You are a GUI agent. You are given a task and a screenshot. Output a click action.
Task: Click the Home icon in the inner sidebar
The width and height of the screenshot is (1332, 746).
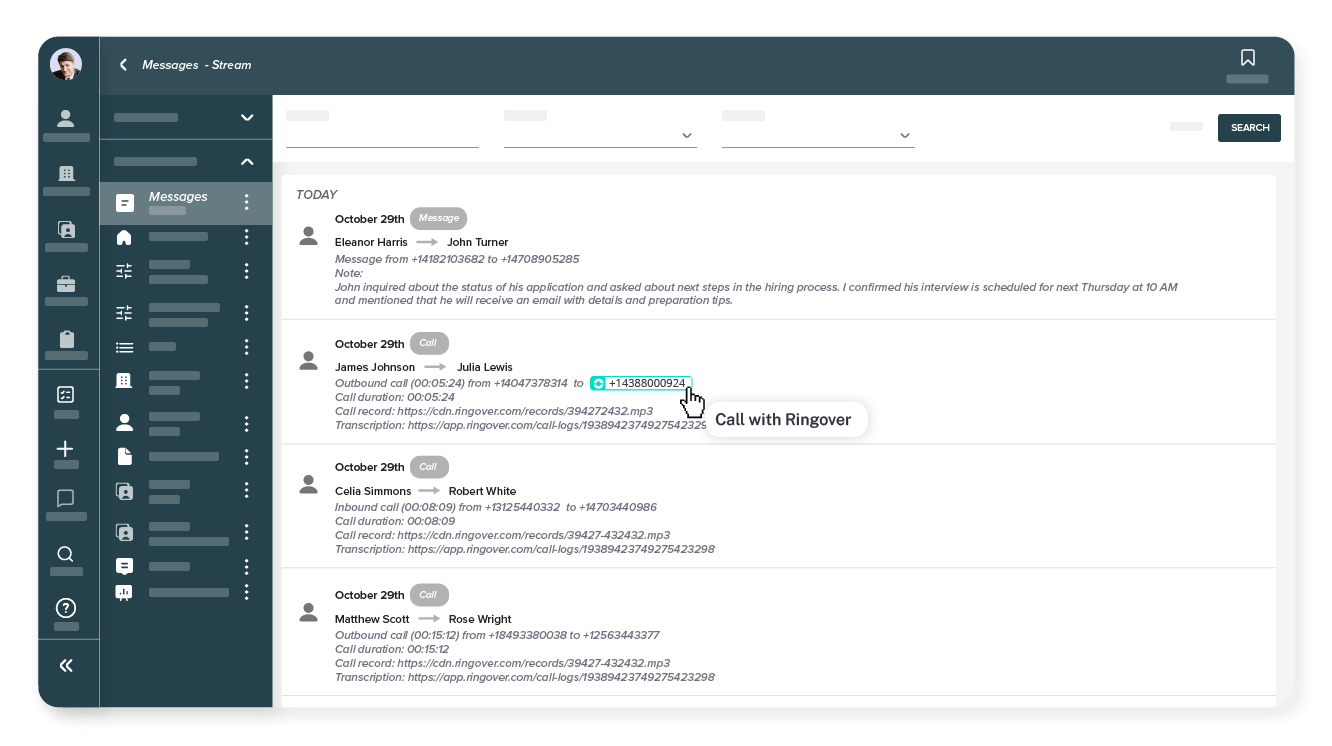tap(125, 237)
